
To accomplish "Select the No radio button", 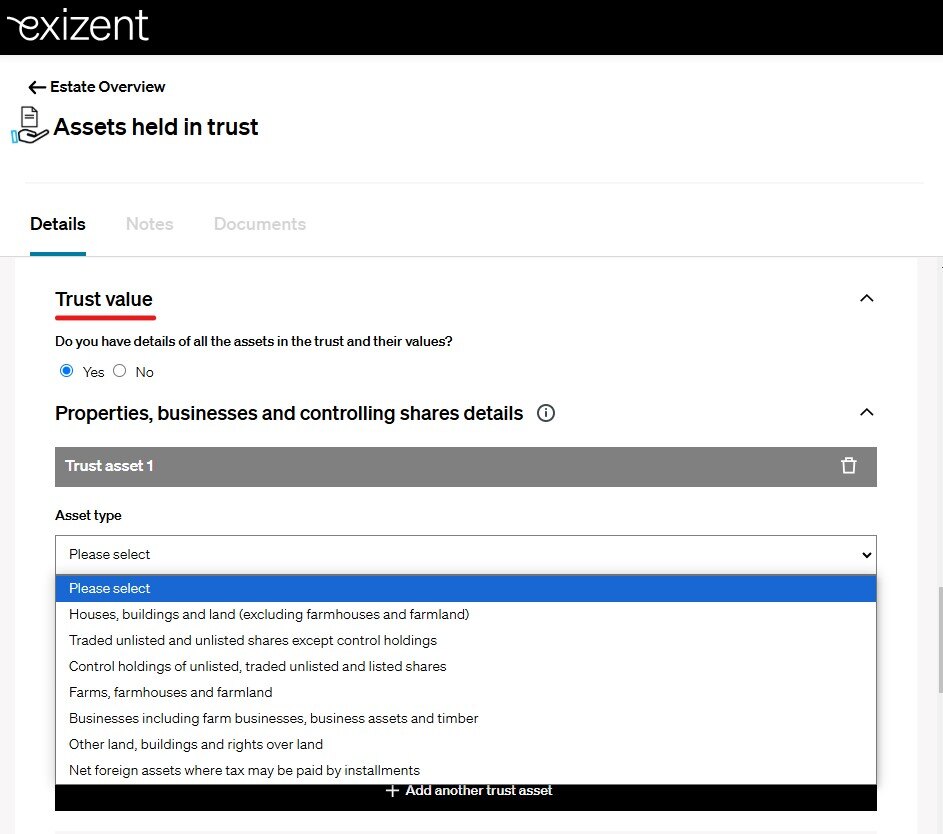I will (x=120, y=371).
